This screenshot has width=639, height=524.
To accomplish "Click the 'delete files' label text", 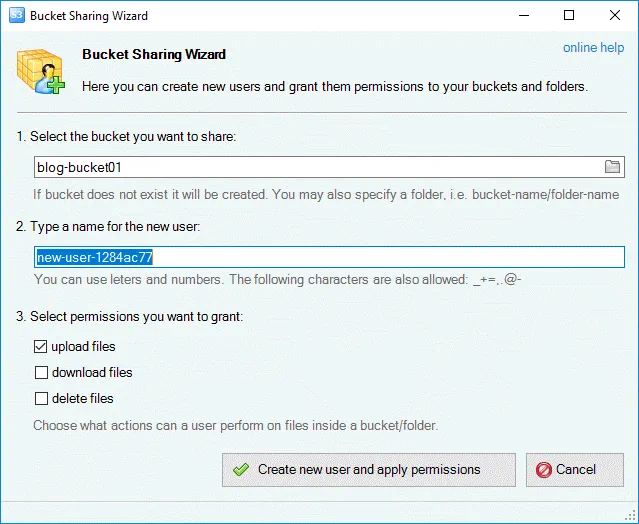I will (x=82, y=399).
